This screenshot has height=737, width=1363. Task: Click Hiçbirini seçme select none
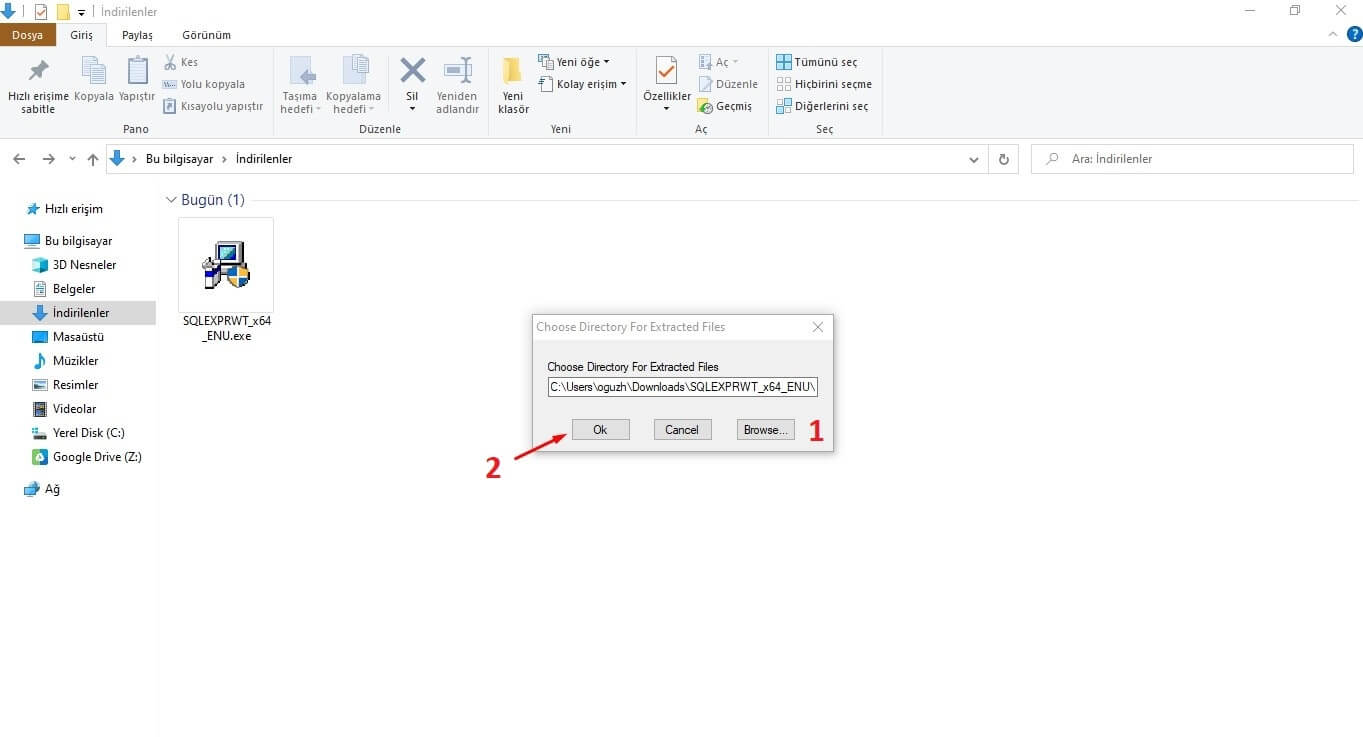click(824, 84)
